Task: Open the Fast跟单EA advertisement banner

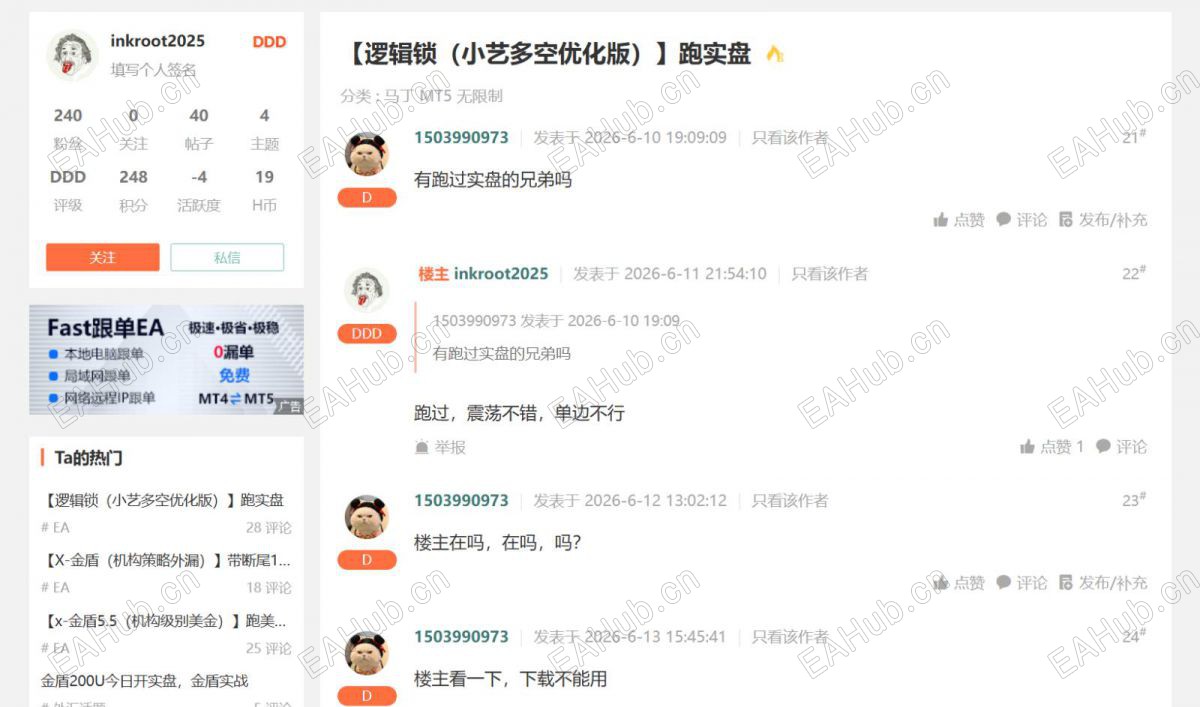Action: tap(166, 360)
